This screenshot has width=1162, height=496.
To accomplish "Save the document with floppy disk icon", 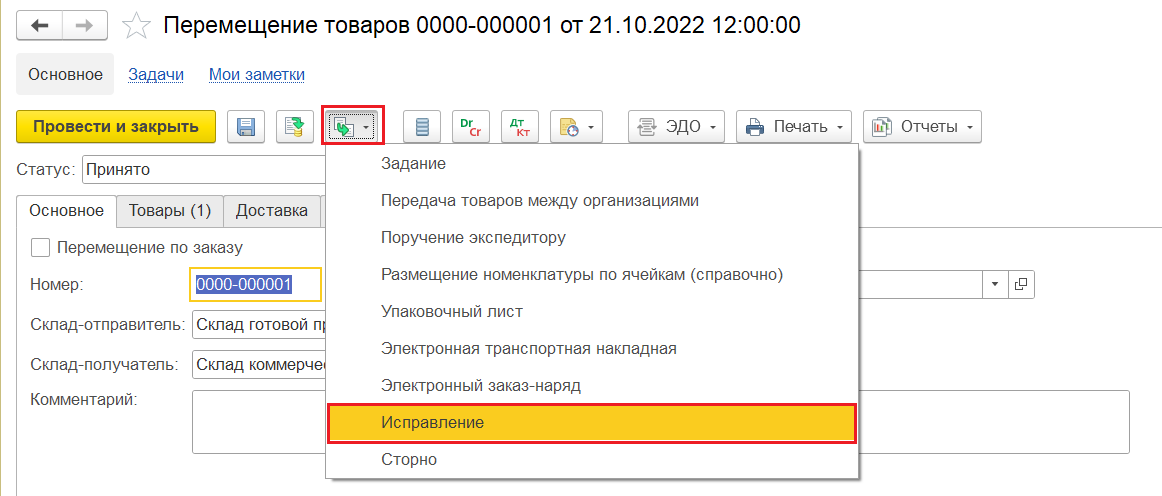I will (x=245, y=127).
